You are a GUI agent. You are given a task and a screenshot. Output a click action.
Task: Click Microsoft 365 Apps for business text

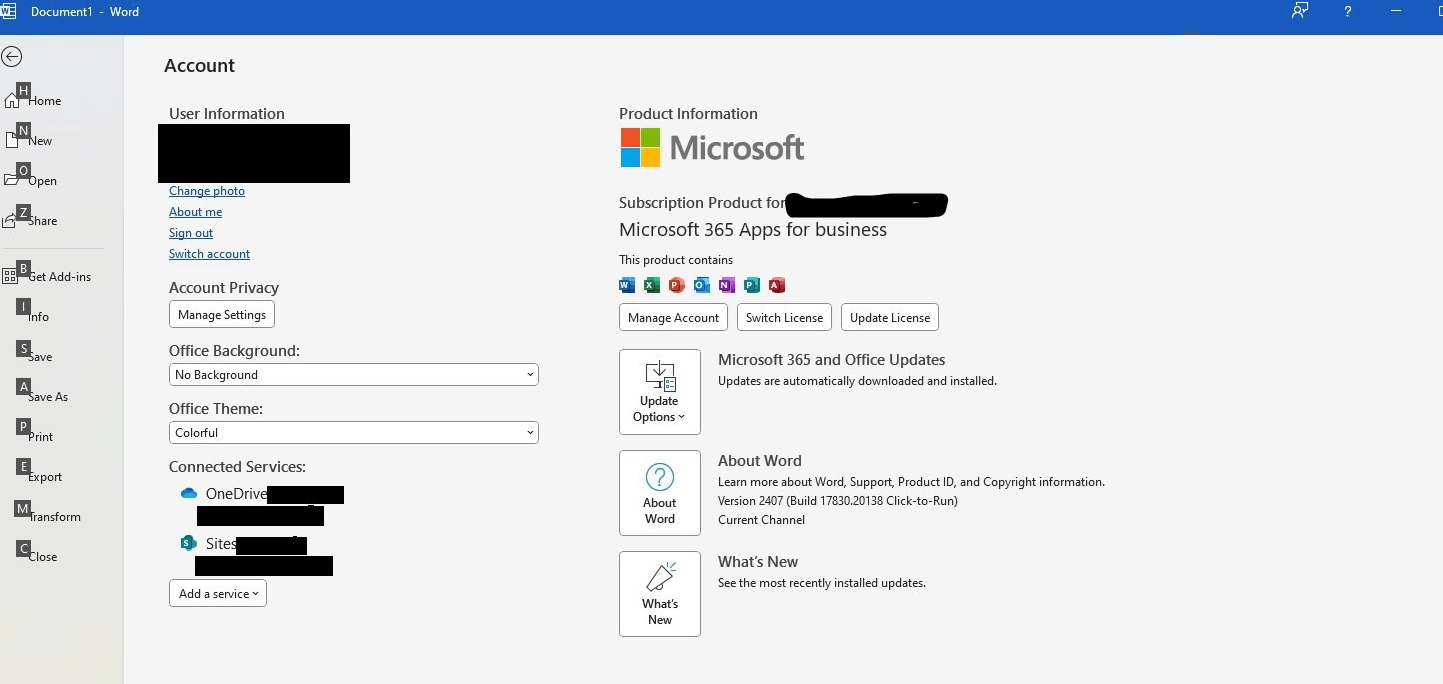point(753,230)
